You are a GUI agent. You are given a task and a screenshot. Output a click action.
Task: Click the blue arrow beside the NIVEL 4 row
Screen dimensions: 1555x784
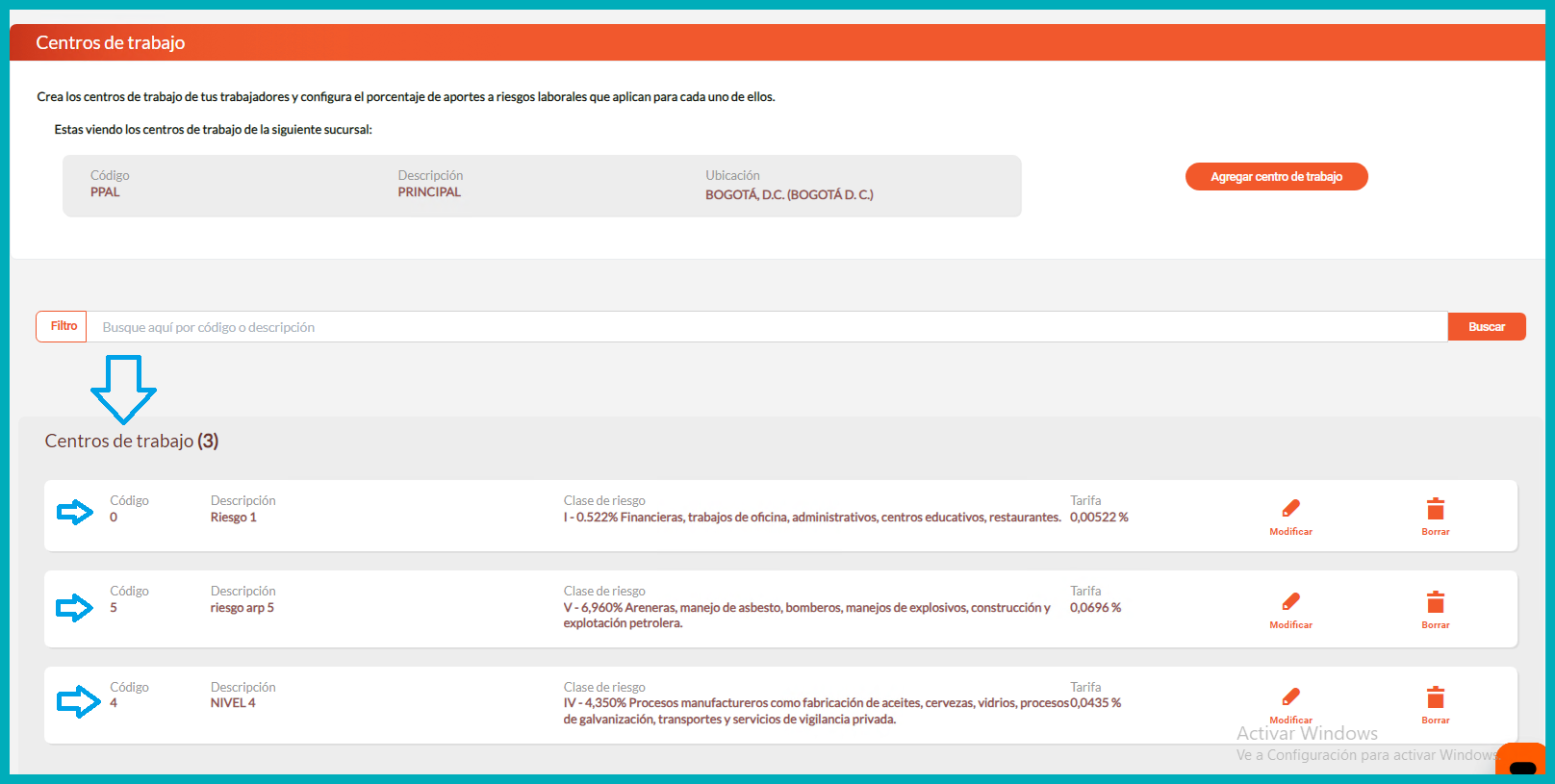[x=78, y=702]
